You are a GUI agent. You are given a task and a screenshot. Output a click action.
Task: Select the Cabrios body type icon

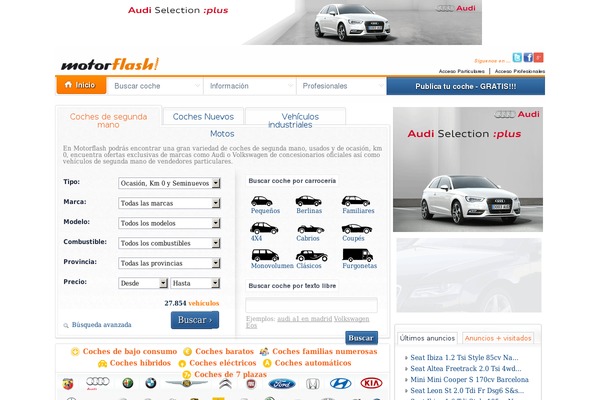pos(310,229)
